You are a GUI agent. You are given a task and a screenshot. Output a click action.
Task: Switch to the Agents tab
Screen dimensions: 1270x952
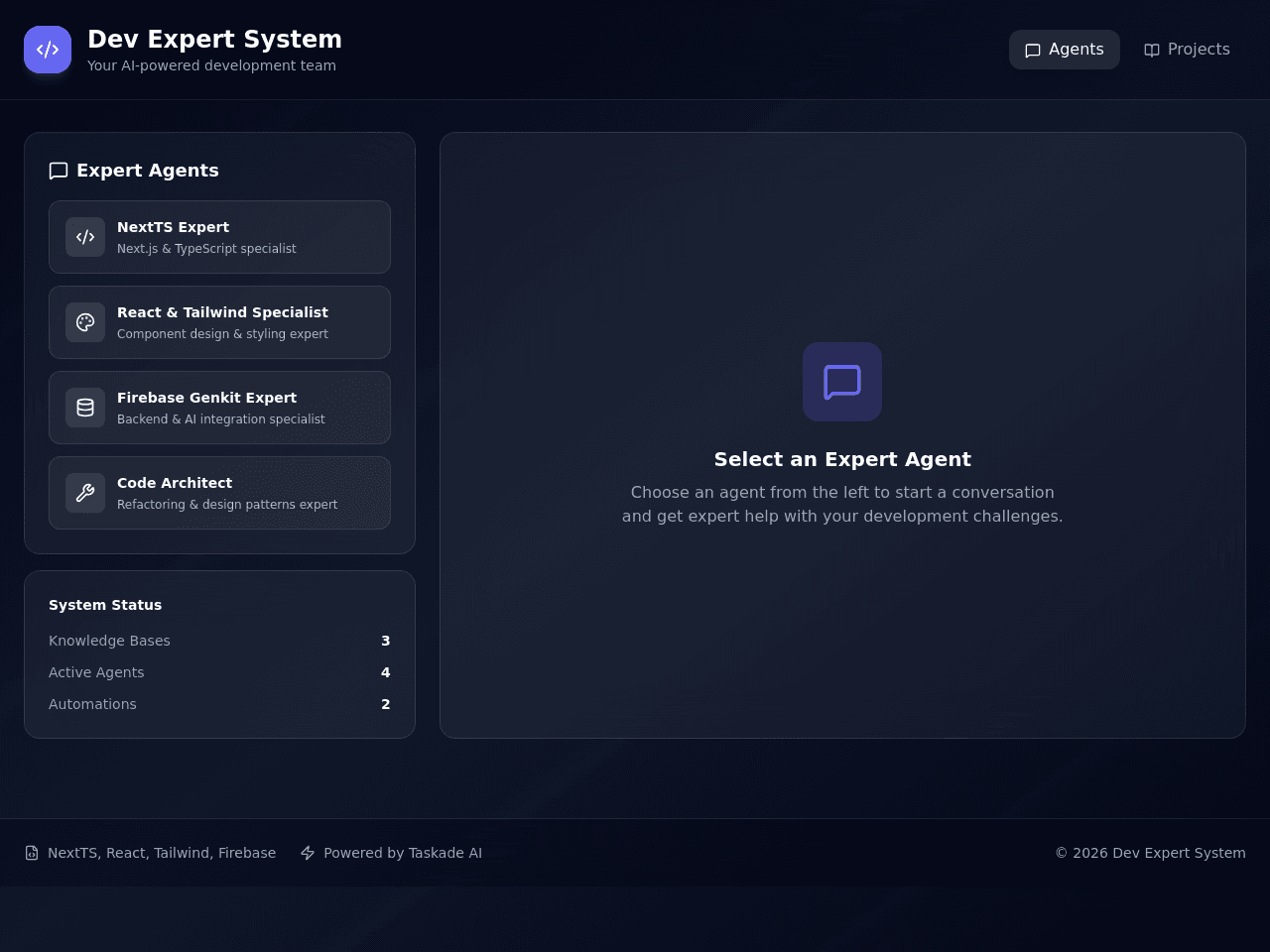[1065, 50]
